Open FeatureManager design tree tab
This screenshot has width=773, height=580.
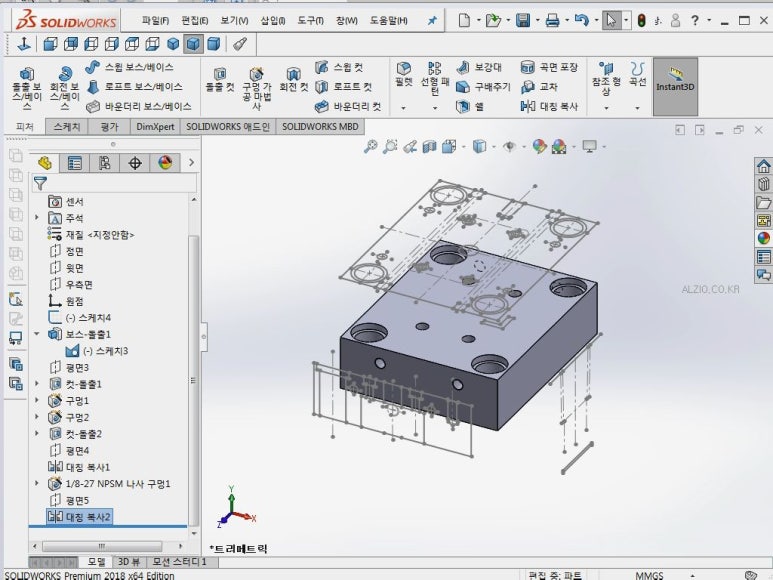tap(45, 163)
